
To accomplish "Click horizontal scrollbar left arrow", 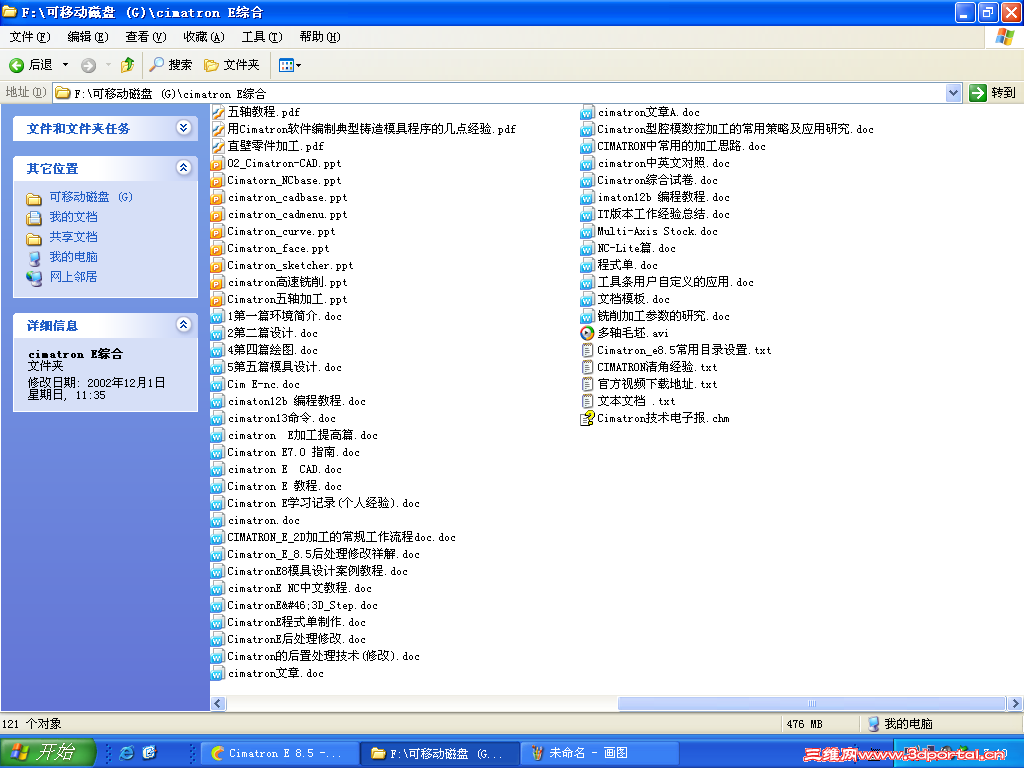I will 218,703.
